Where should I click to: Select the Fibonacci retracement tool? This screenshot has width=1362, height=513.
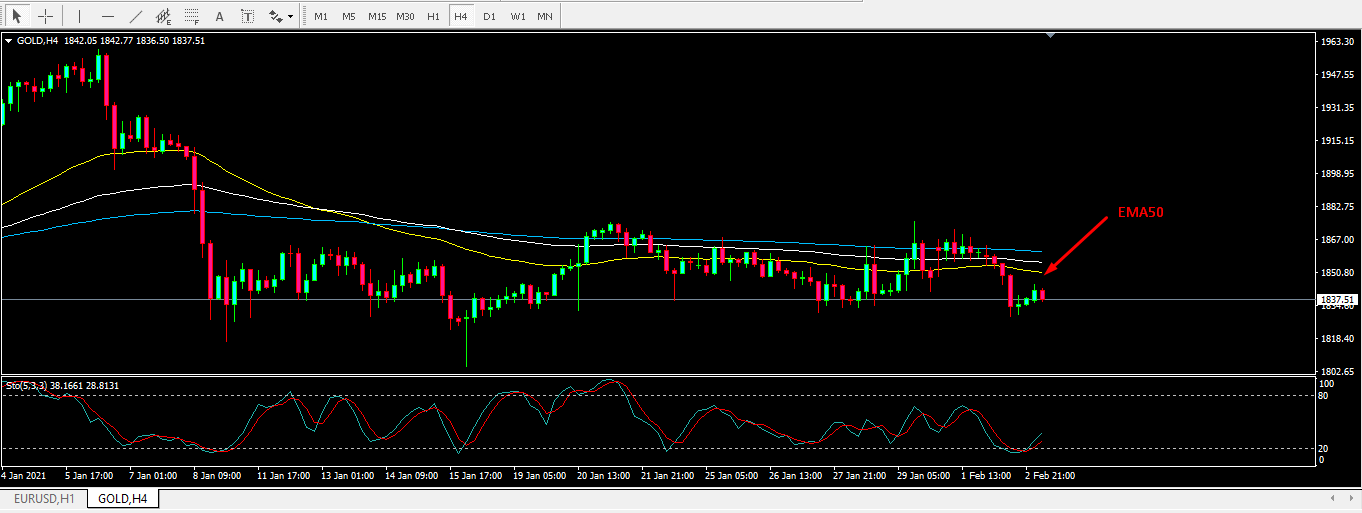(x=192, y=16)
